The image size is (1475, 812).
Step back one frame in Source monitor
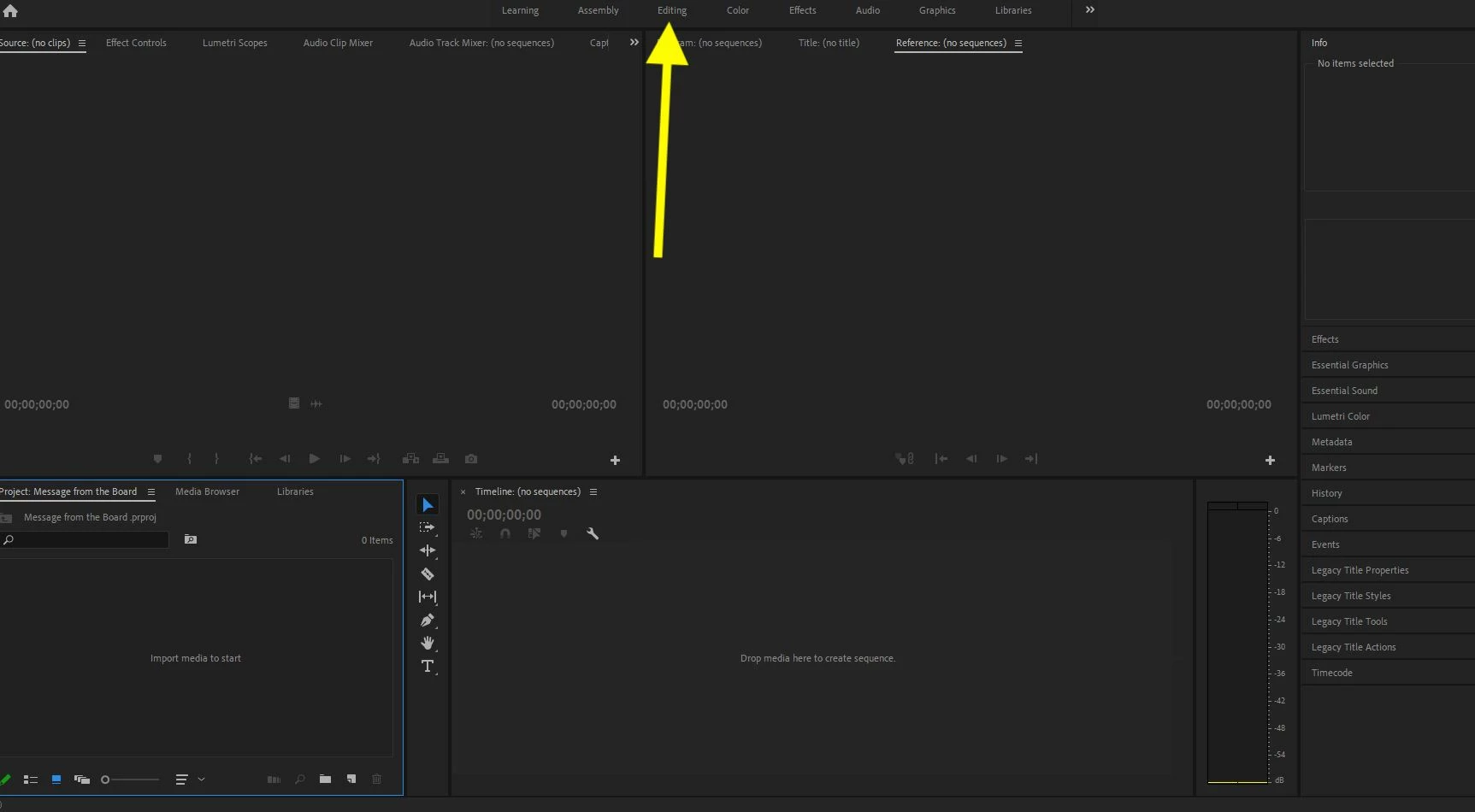(x=285, y=459)
